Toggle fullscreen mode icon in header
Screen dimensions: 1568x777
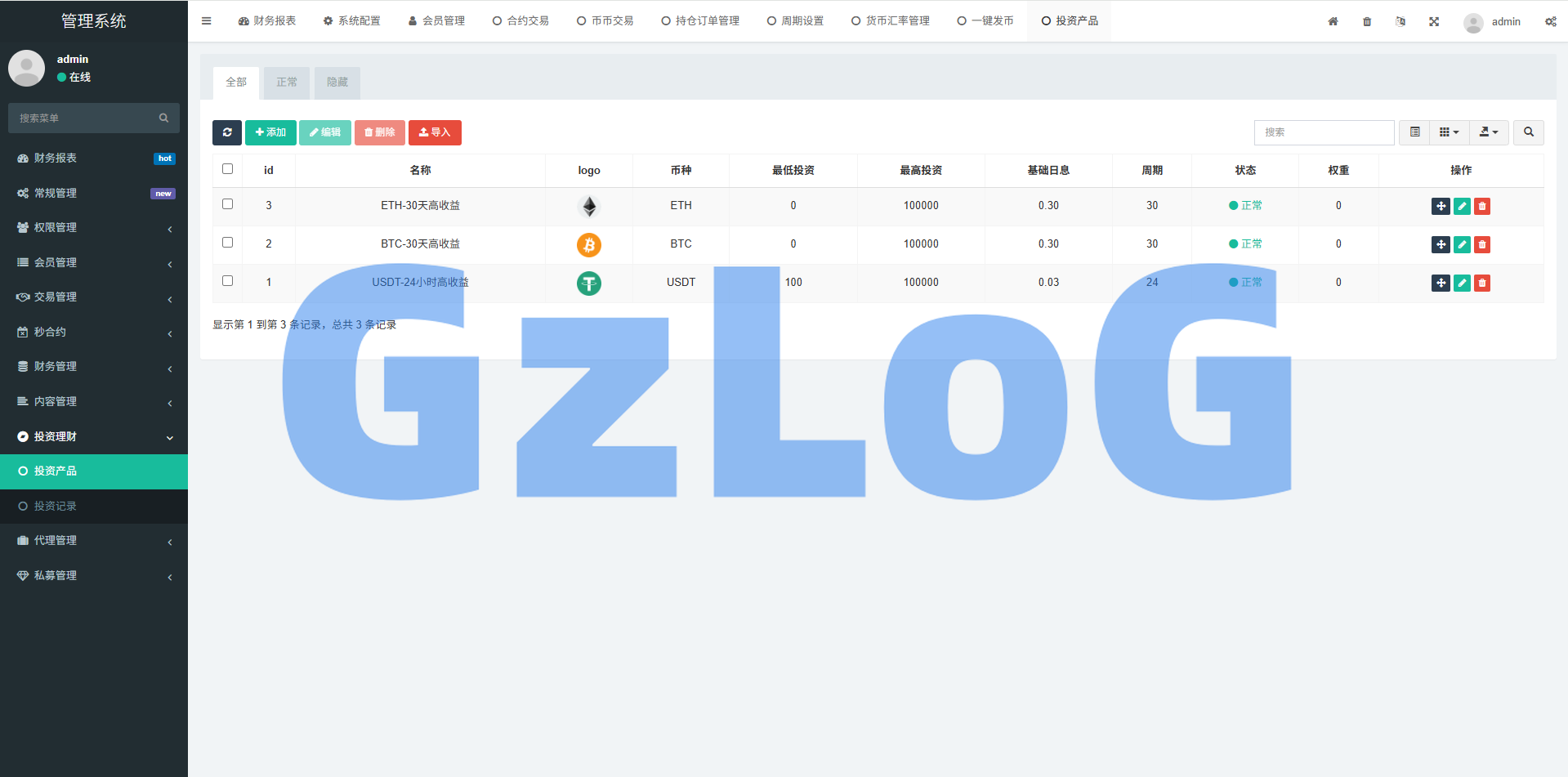pyautogui.click(x=1434, y=21)
